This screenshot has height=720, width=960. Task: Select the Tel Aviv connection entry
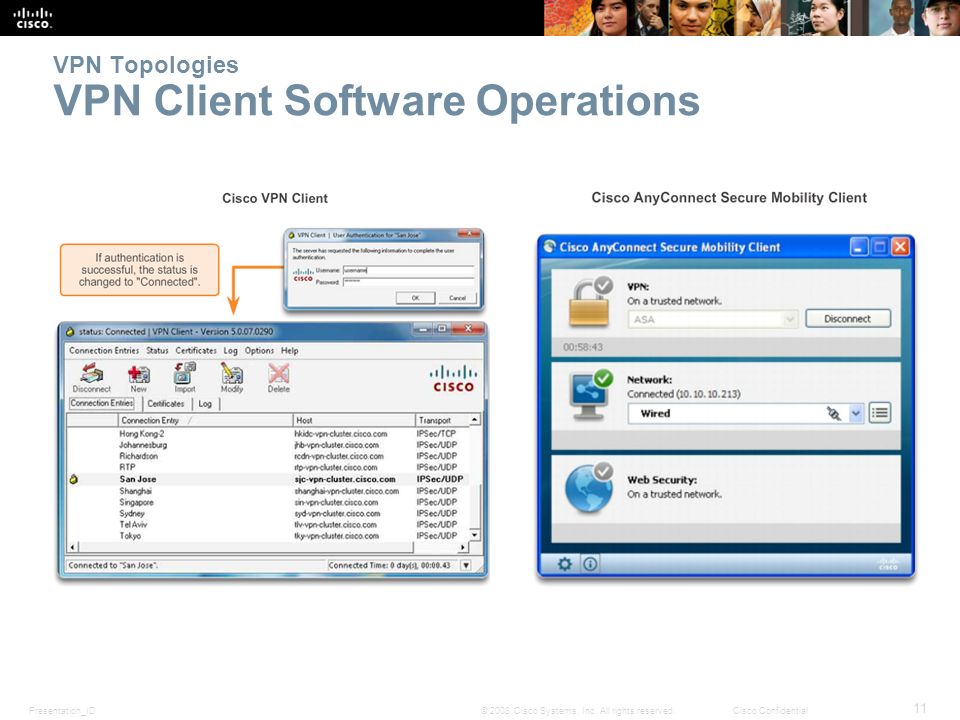pyautogui.click(x=268, y=525)
